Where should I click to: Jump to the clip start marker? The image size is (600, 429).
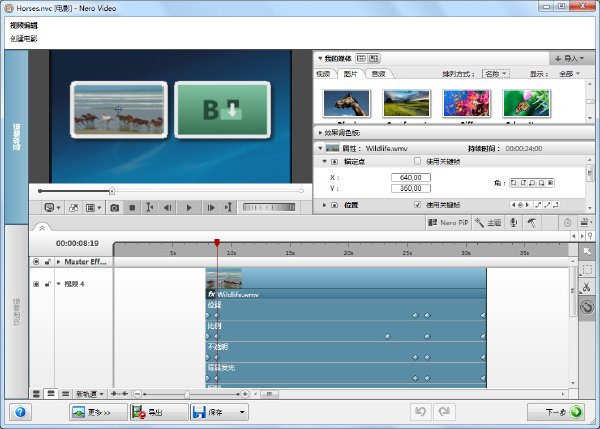pyautogui.click(x=150, y=207)
